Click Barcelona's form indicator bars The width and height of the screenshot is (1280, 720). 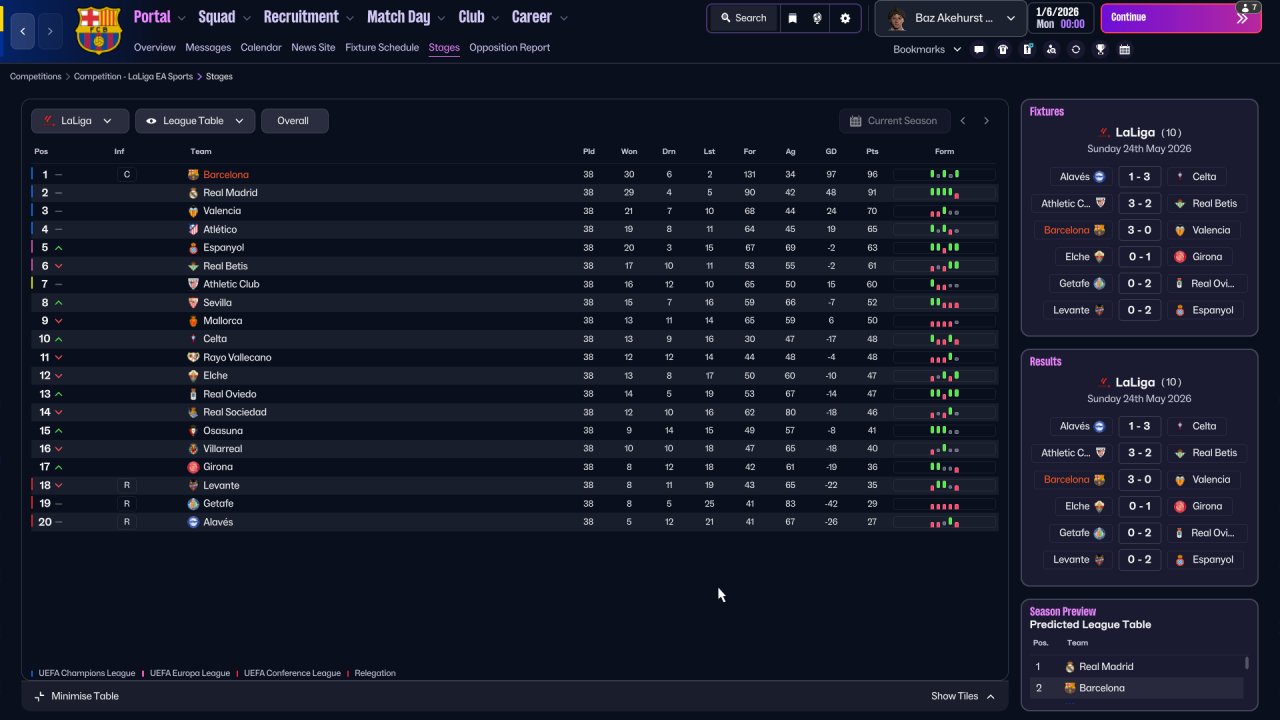pos(944,175)
